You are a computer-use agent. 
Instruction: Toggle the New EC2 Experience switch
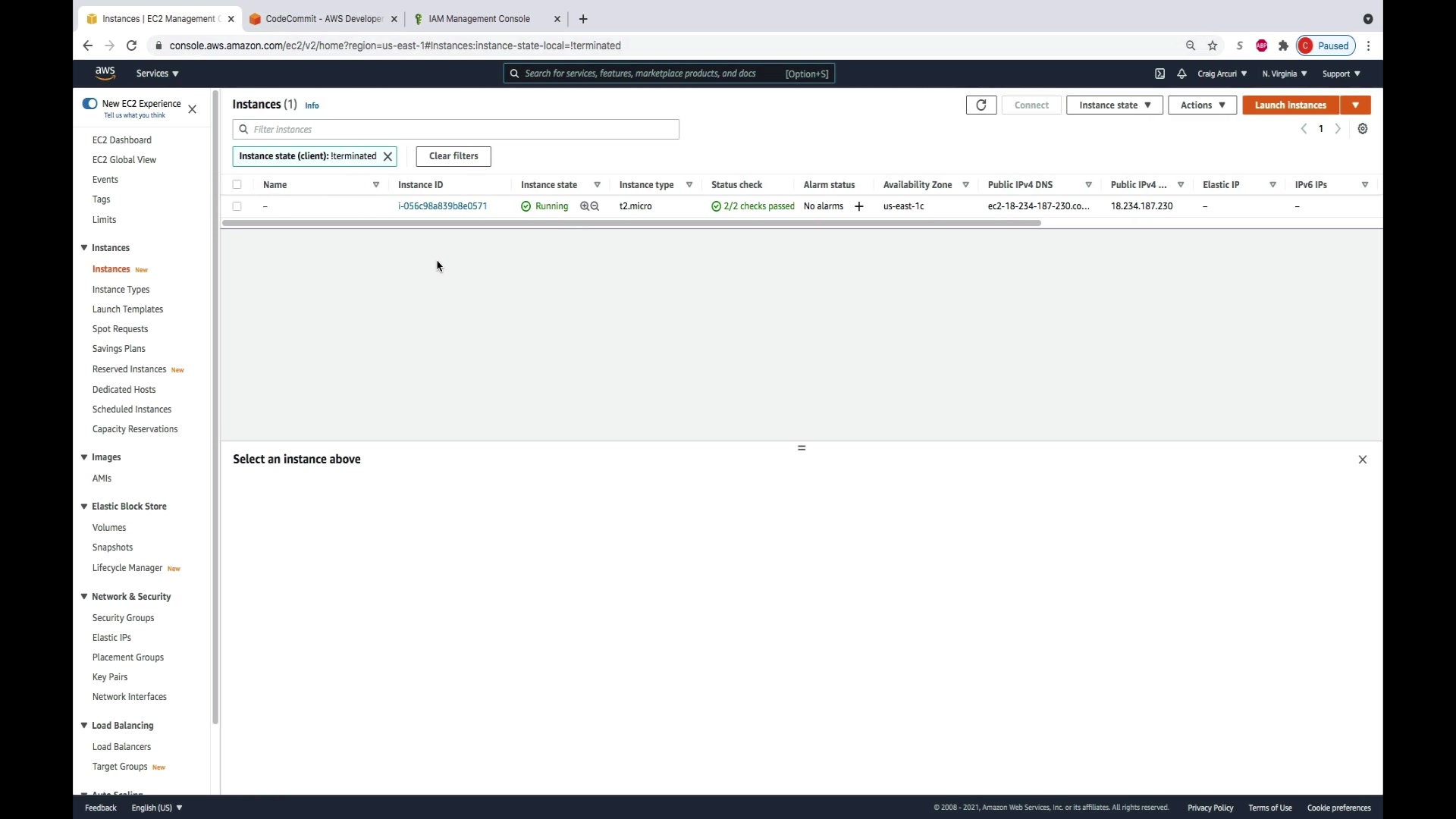pos(89,104)
